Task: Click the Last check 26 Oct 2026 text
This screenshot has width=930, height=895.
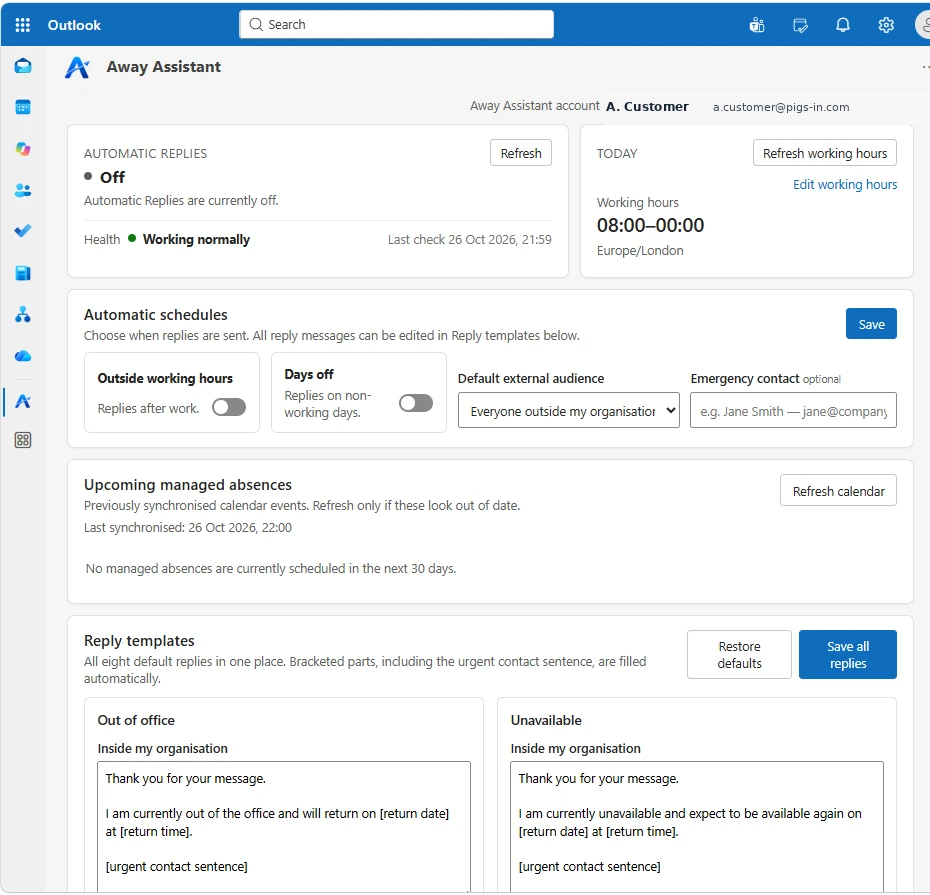Action: pos(469,240)
